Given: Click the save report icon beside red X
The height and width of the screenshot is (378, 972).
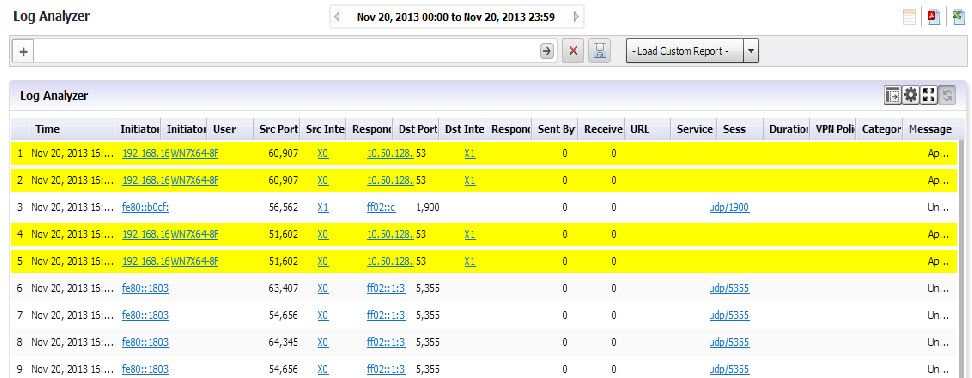Looking at the screenshot, I should coord(599,51).
